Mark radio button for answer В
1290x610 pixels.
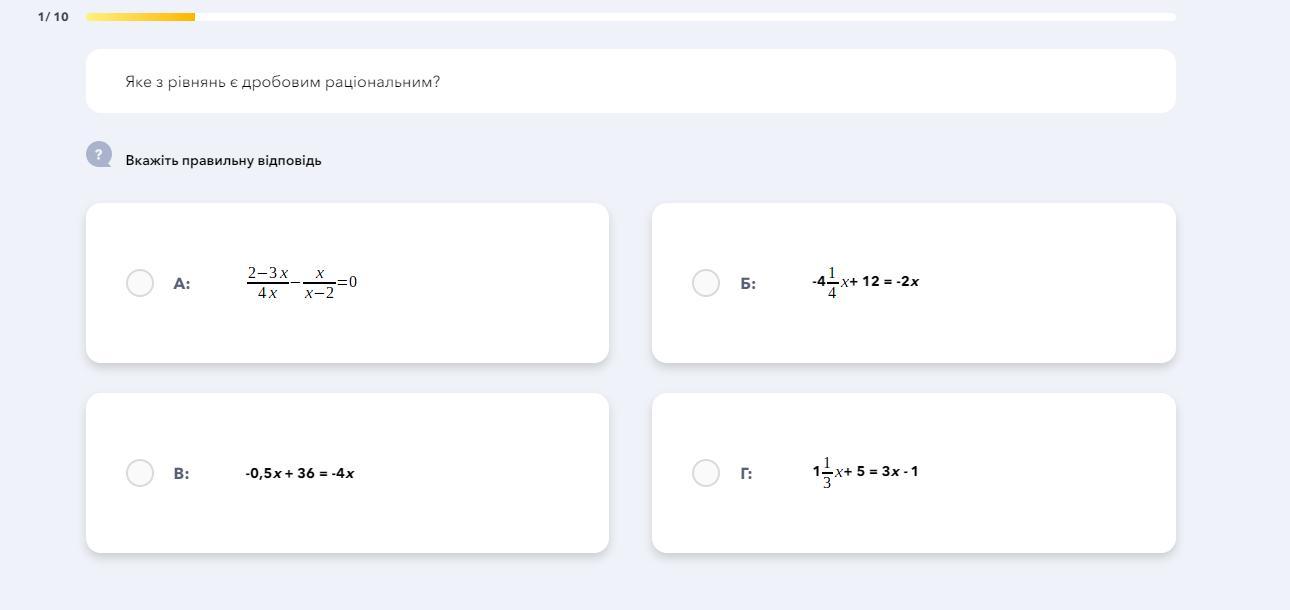[x=140, y=473]
